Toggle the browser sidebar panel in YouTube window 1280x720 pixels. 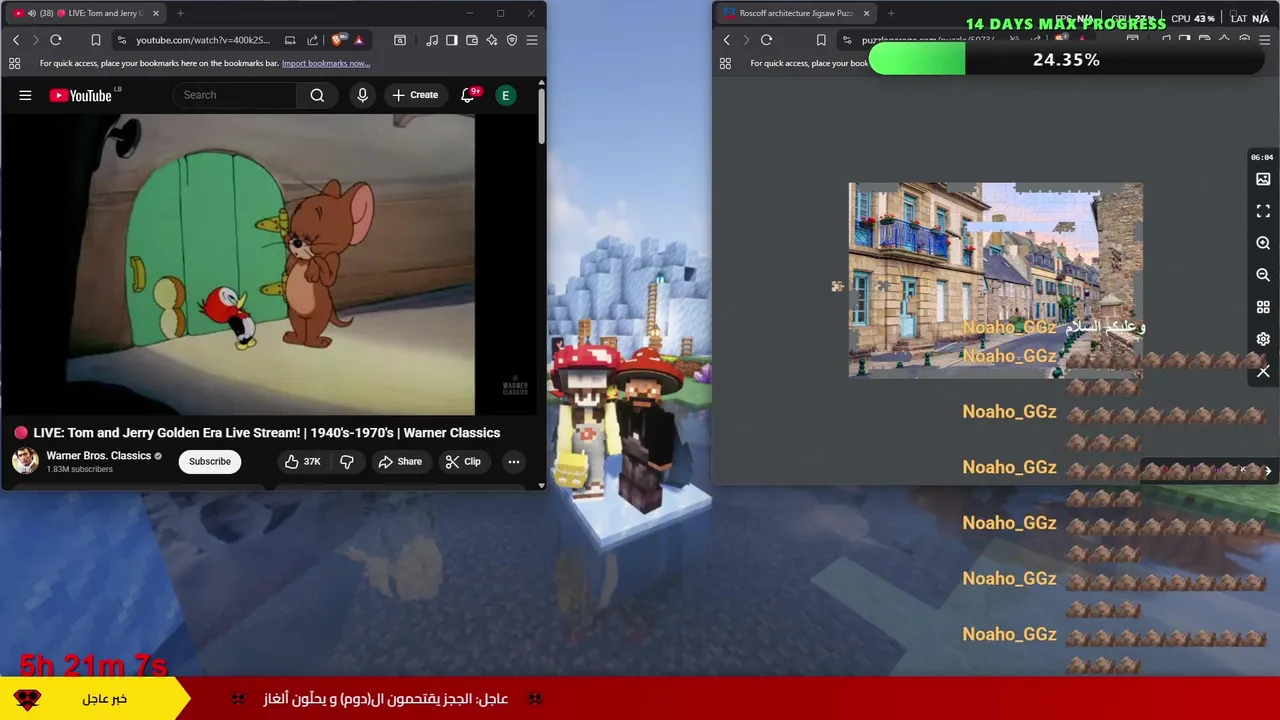[x=452, y=40]
